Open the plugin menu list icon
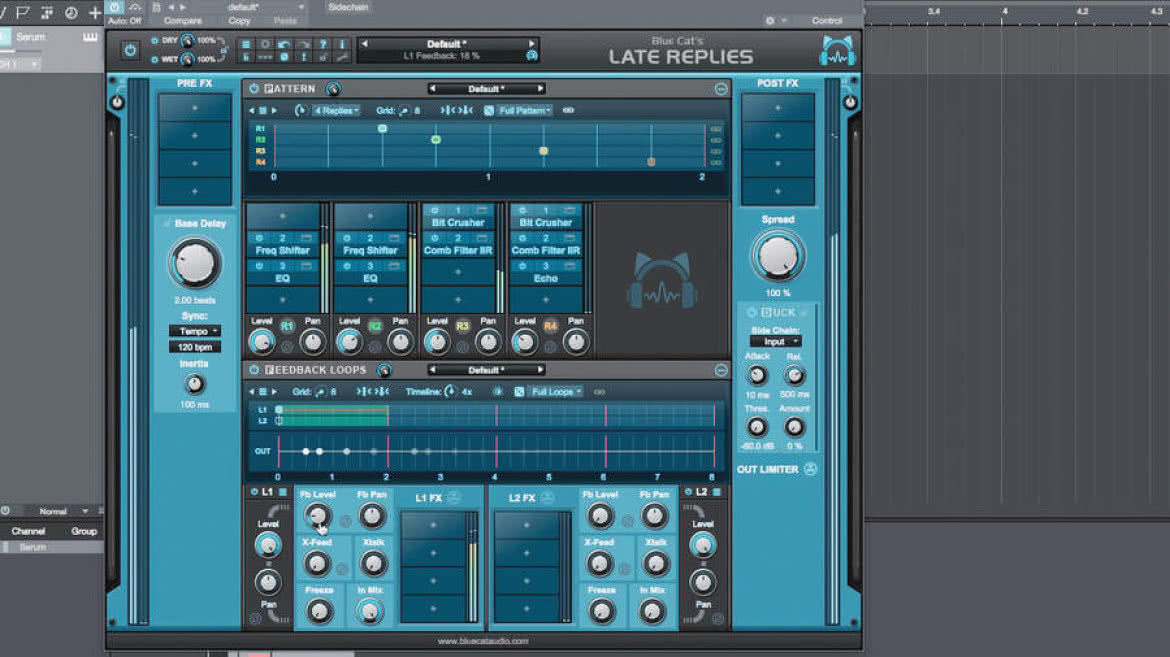 coord(245,45)
